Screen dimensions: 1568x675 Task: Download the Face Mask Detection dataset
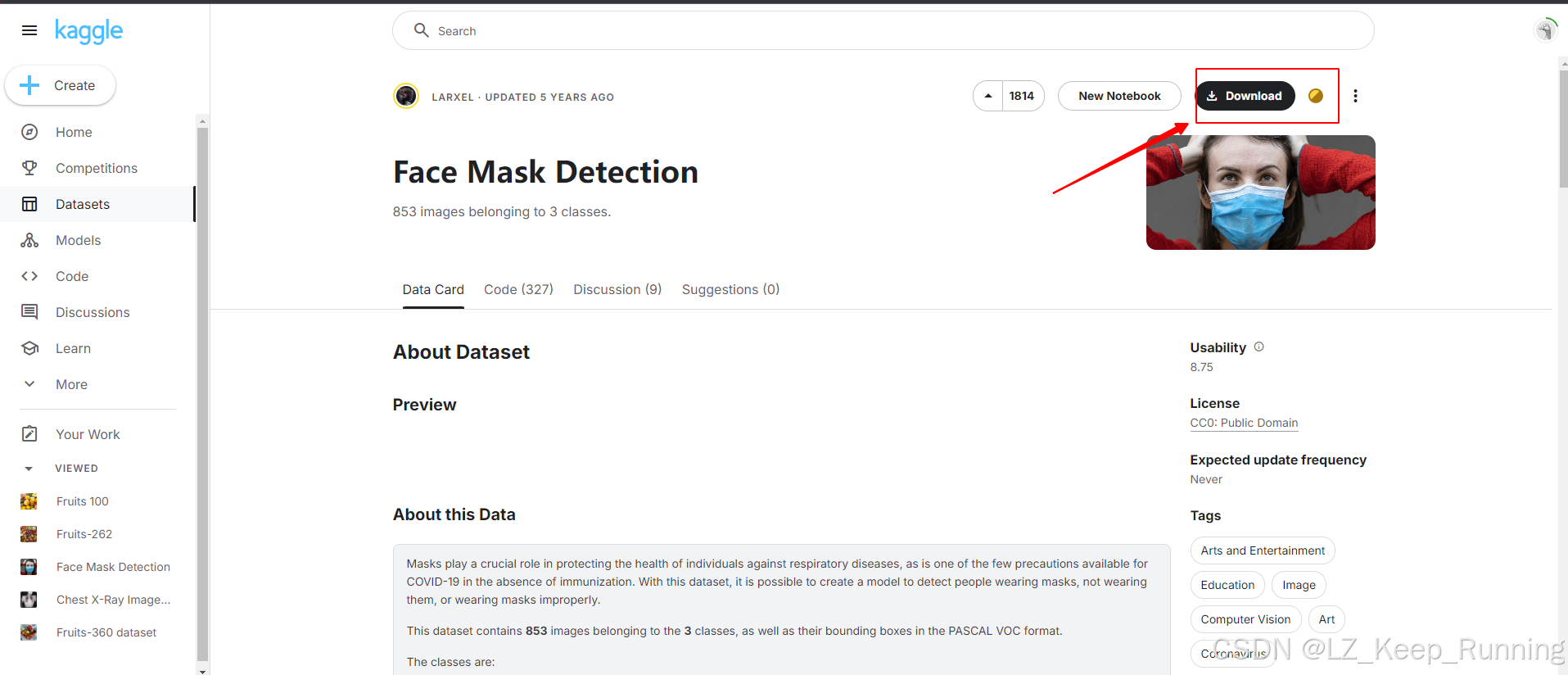pos(1245,96)
